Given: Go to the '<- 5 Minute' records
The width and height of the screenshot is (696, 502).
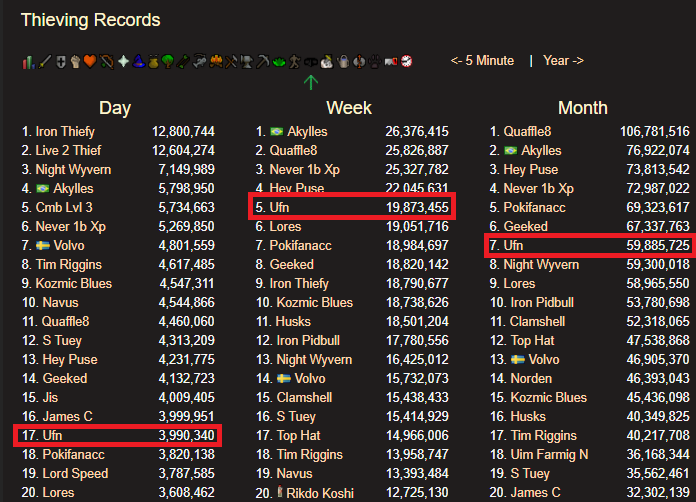Looking at the screenshot, I should point(482,60).
